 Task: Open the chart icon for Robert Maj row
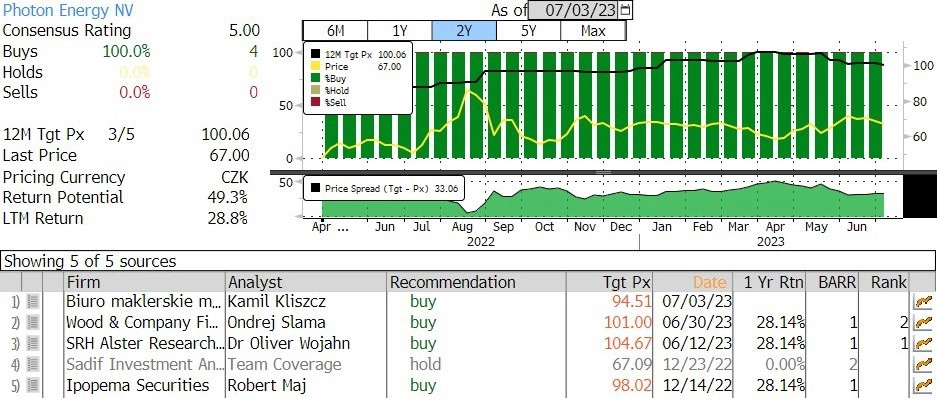[923, 386]
